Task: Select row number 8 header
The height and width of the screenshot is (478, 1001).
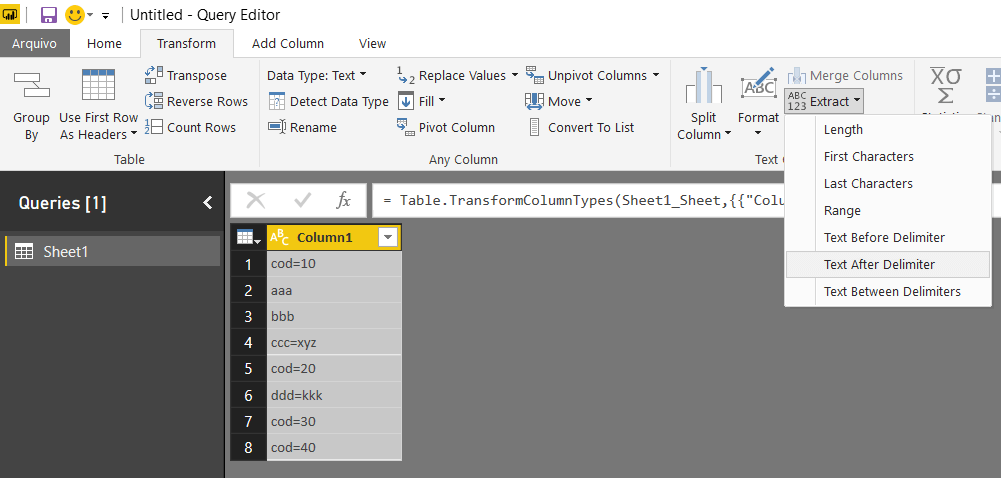Action: pyautogui.click(x=248, y=447)
